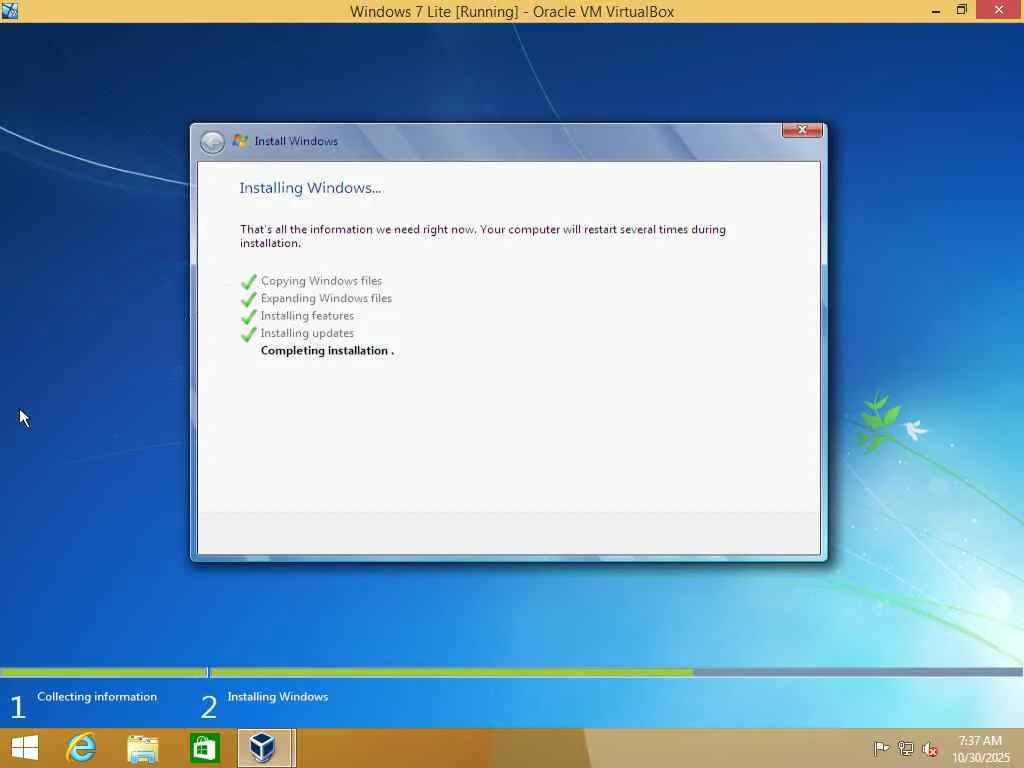The image size is (1024, 768).
Task: Click the 'Installing features' step text
Action: pyautogui.click(x=307, y=316)
